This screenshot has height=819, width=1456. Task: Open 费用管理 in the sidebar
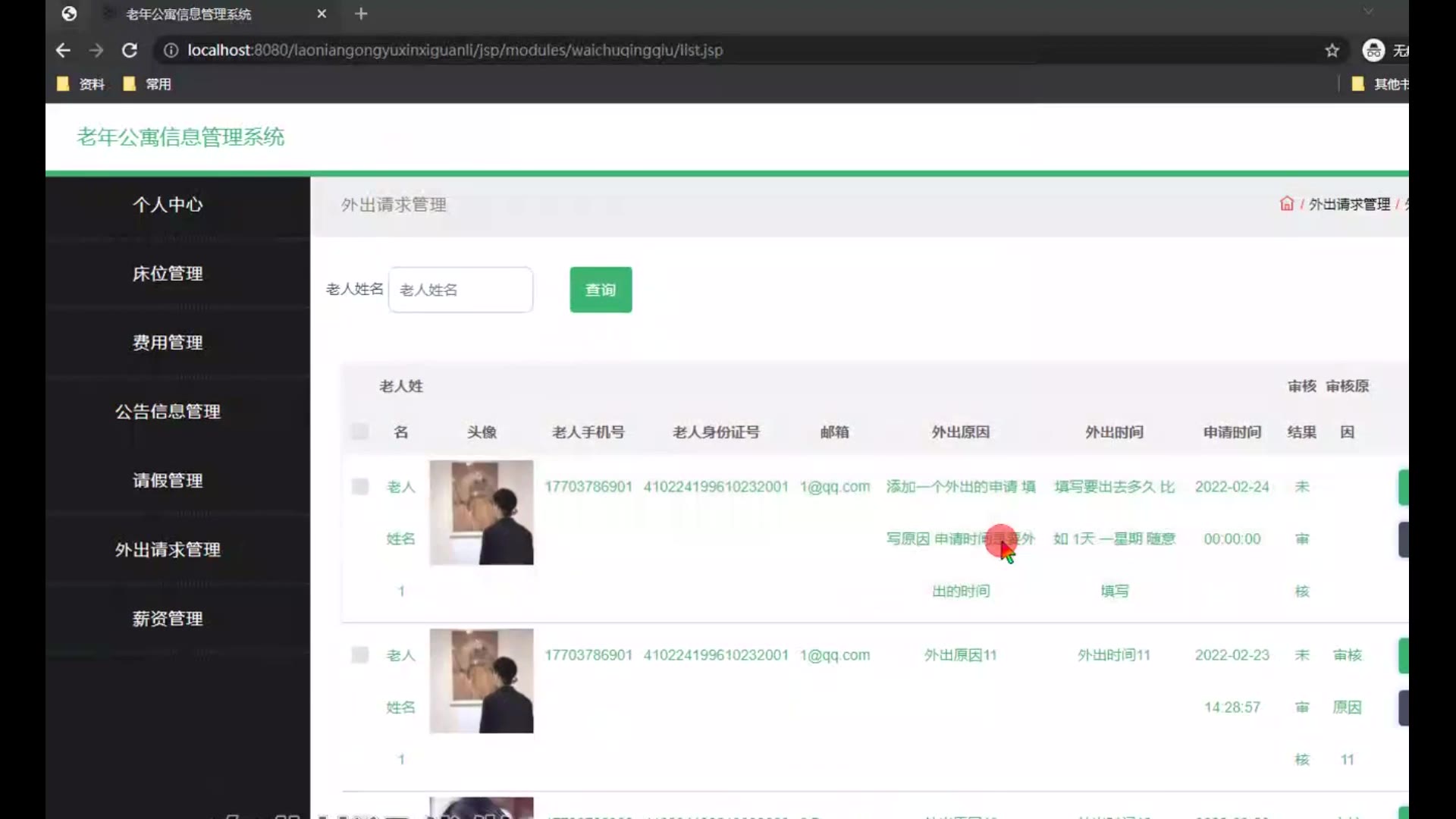coord(168,343)
